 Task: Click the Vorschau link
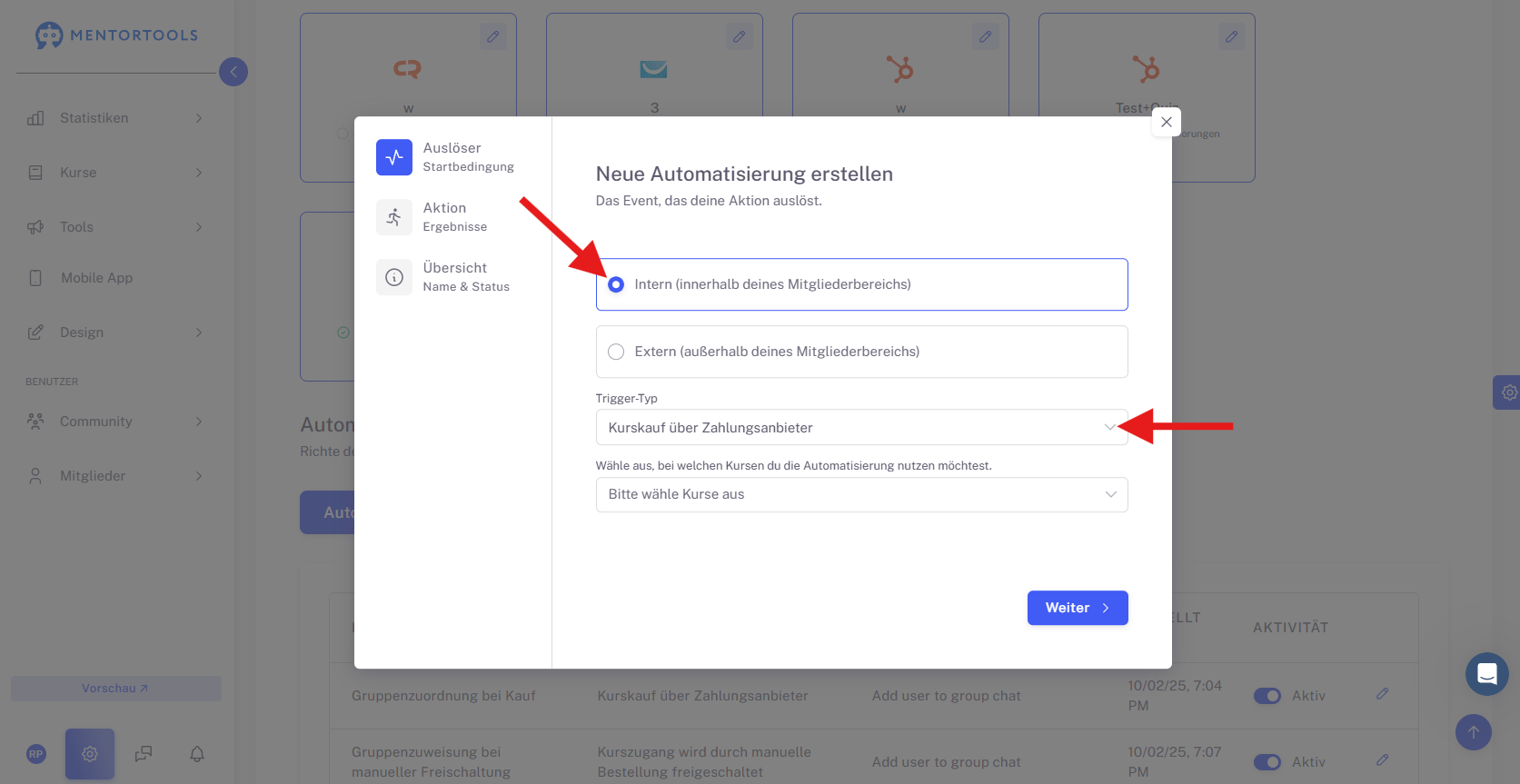click(115, 689)
